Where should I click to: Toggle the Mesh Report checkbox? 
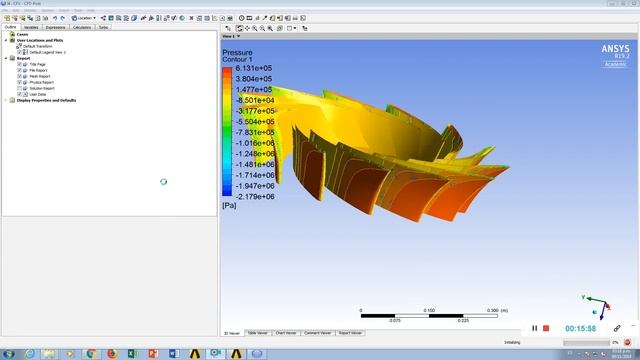pyautogui.click(x=19, y=76)
